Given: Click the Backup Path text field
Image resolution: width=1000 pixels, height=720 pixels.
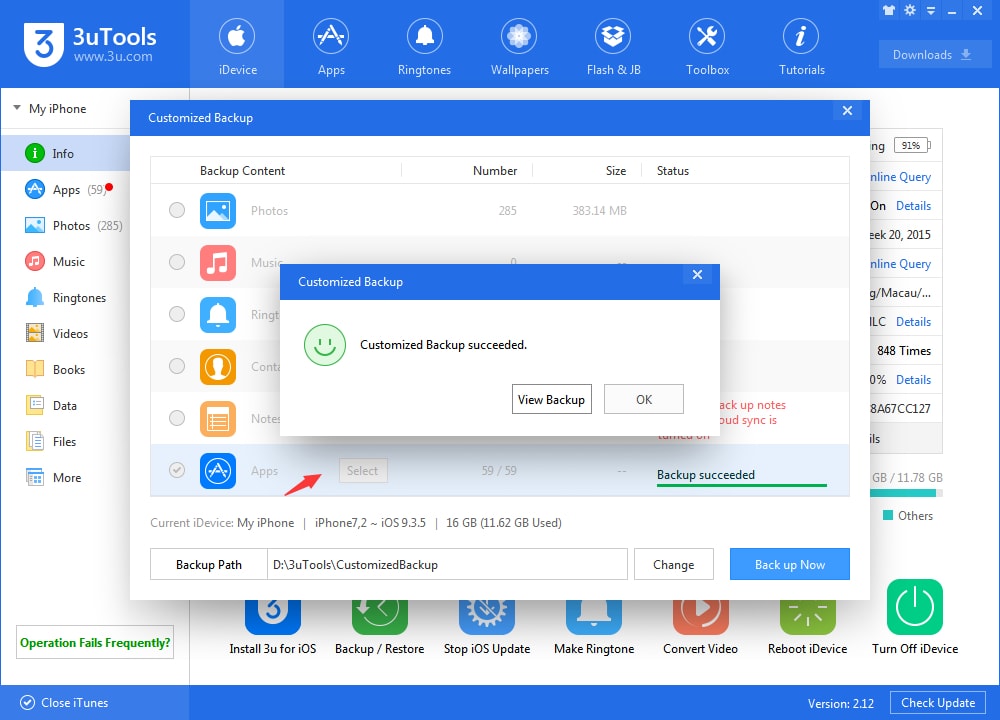Looking at the screenshot, I should tap(447, 564).
